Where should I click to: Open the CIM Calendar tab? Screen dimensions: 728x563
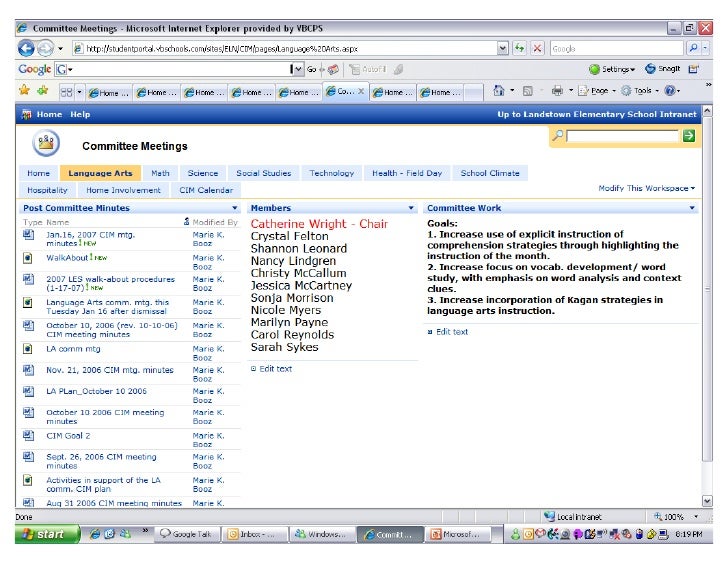(x=206, y=190)
